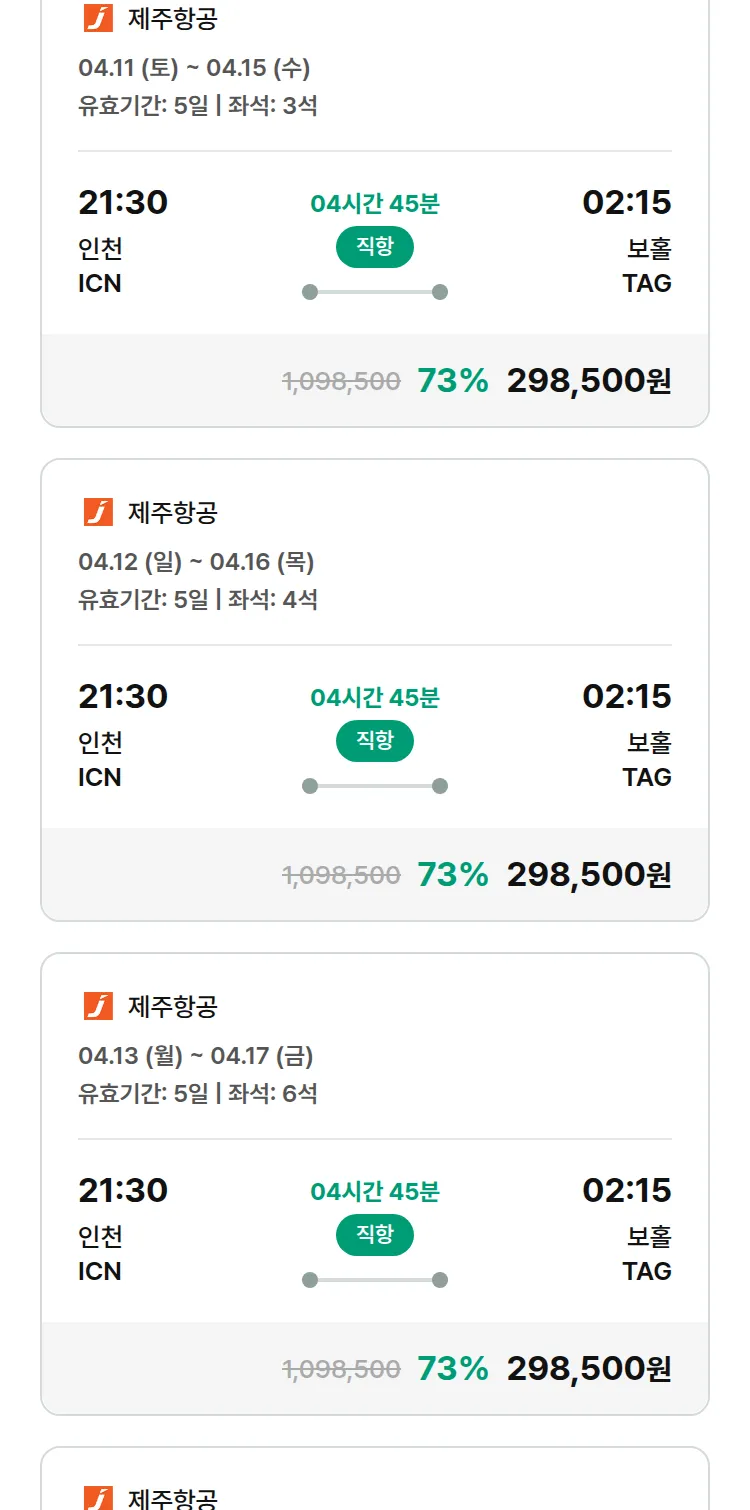
Task: Click 직항 badge on 04.12 flight
Action: click(375, 741)
